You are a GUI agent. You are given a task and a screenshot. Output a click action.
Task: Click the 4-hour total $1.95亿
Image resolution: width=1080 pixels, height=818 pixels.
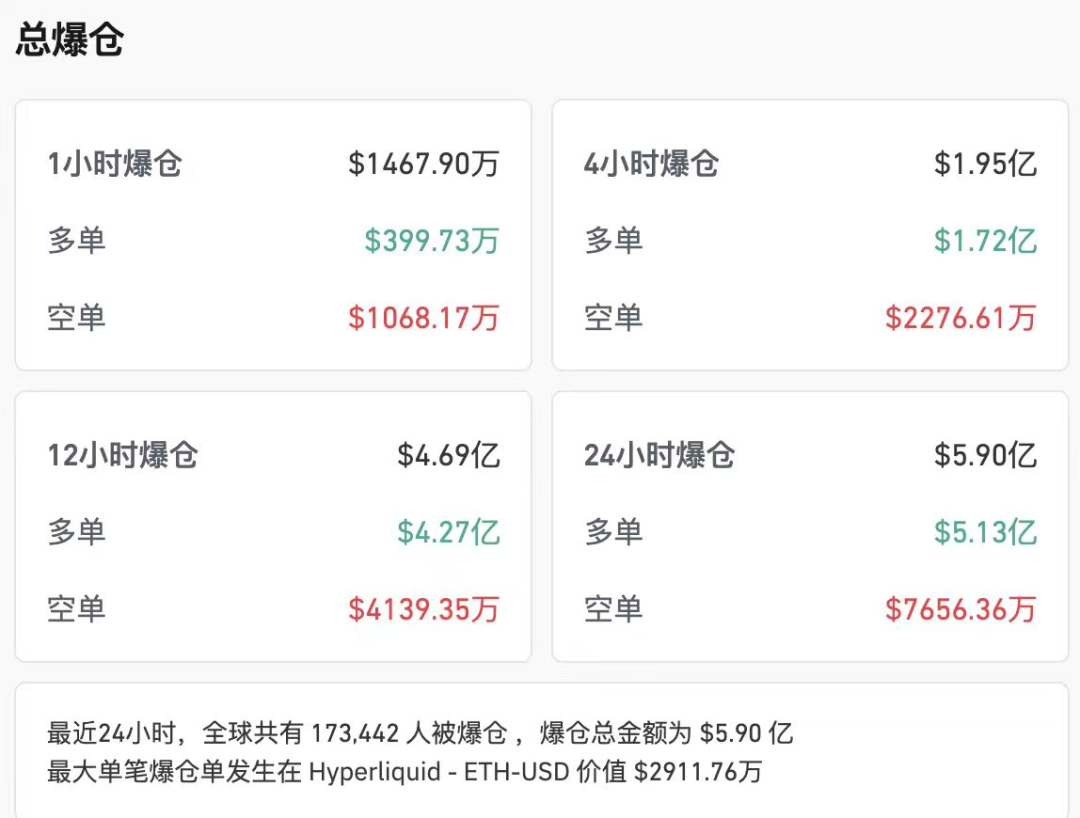985,164
